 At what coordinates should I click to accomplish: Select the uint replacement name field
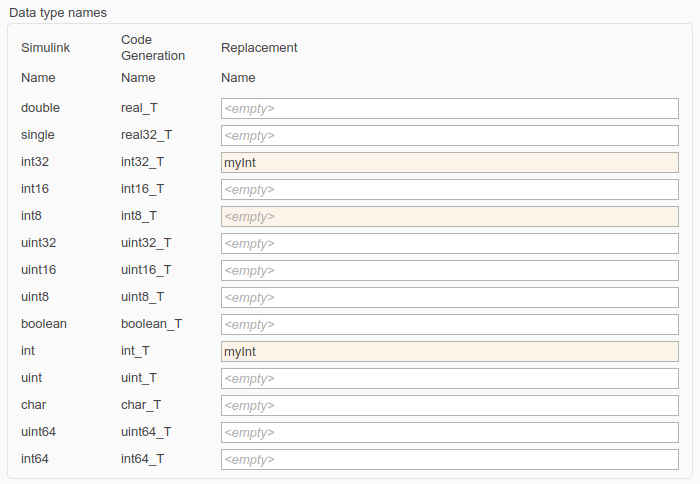click(x=449, y=378)
